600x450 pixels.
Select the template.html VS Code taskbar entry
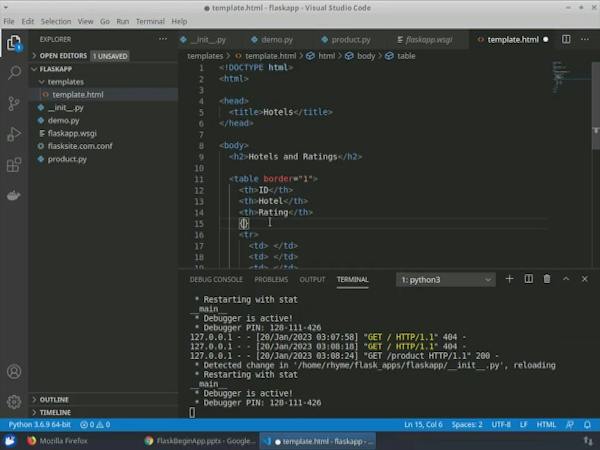click(x=318, y=441)
